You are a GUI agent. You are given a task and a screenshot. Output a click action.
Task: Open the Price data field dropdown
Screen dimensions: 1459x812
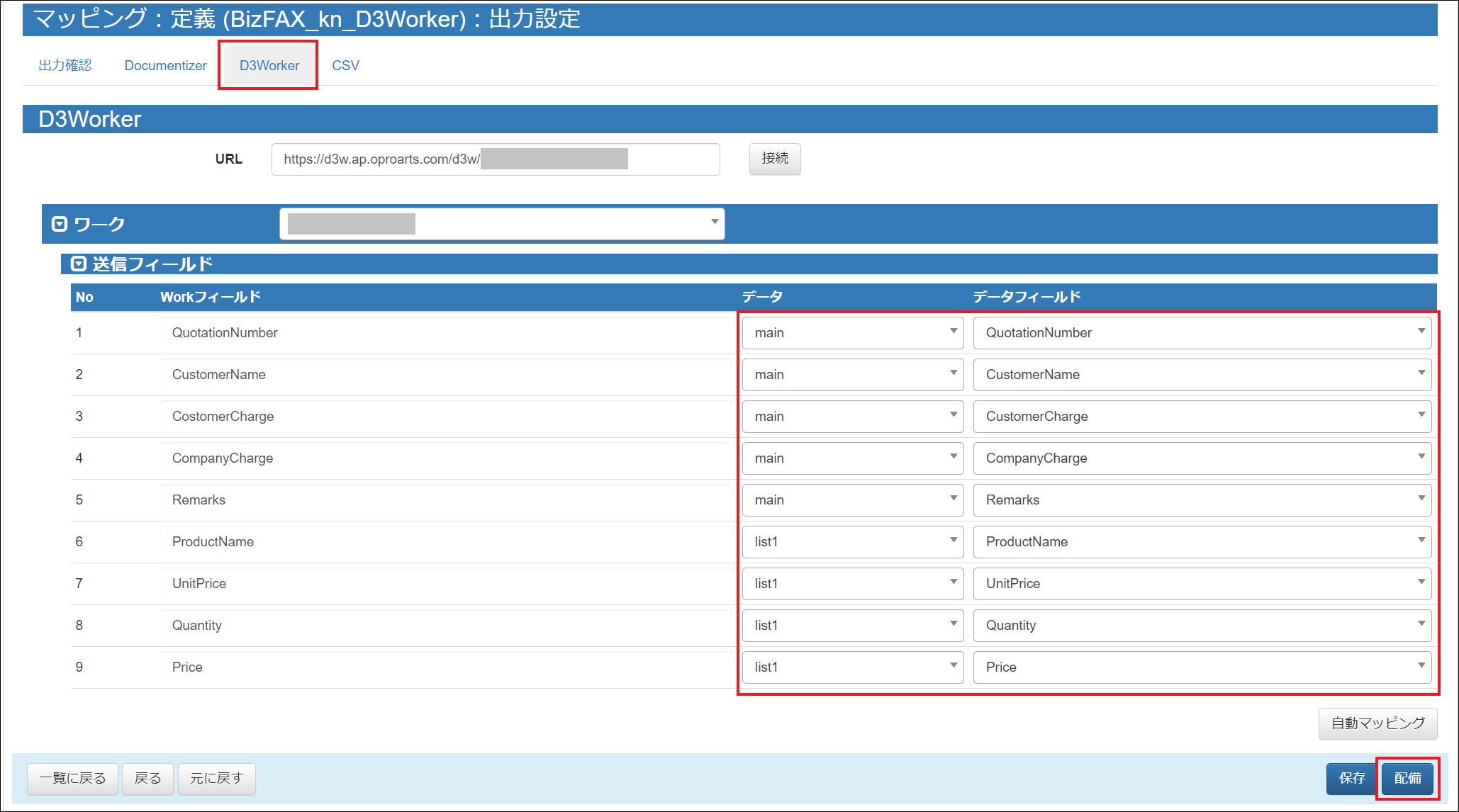1202,667
